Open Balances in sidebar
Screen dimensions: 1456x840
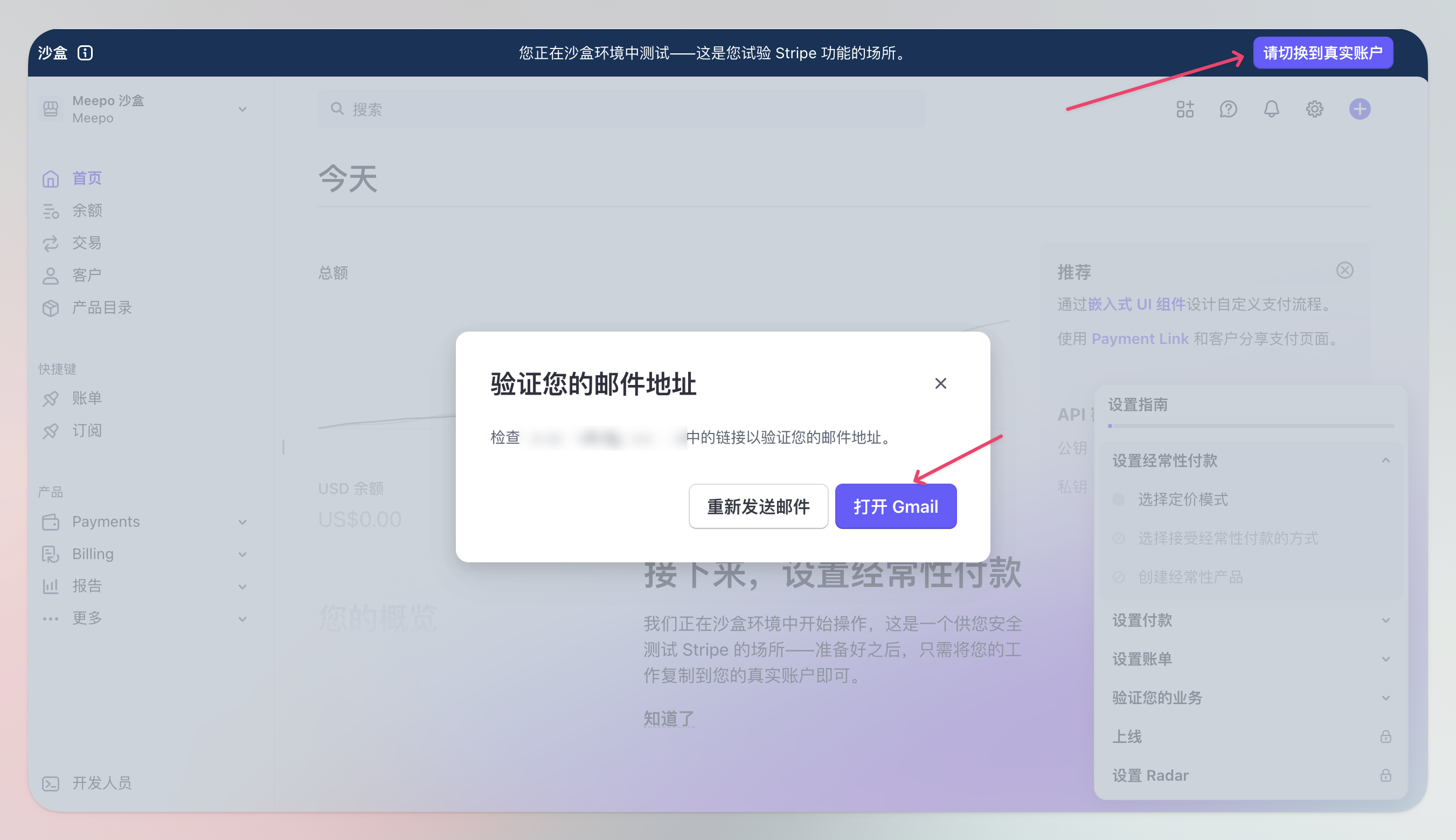[x=87, y=211]
